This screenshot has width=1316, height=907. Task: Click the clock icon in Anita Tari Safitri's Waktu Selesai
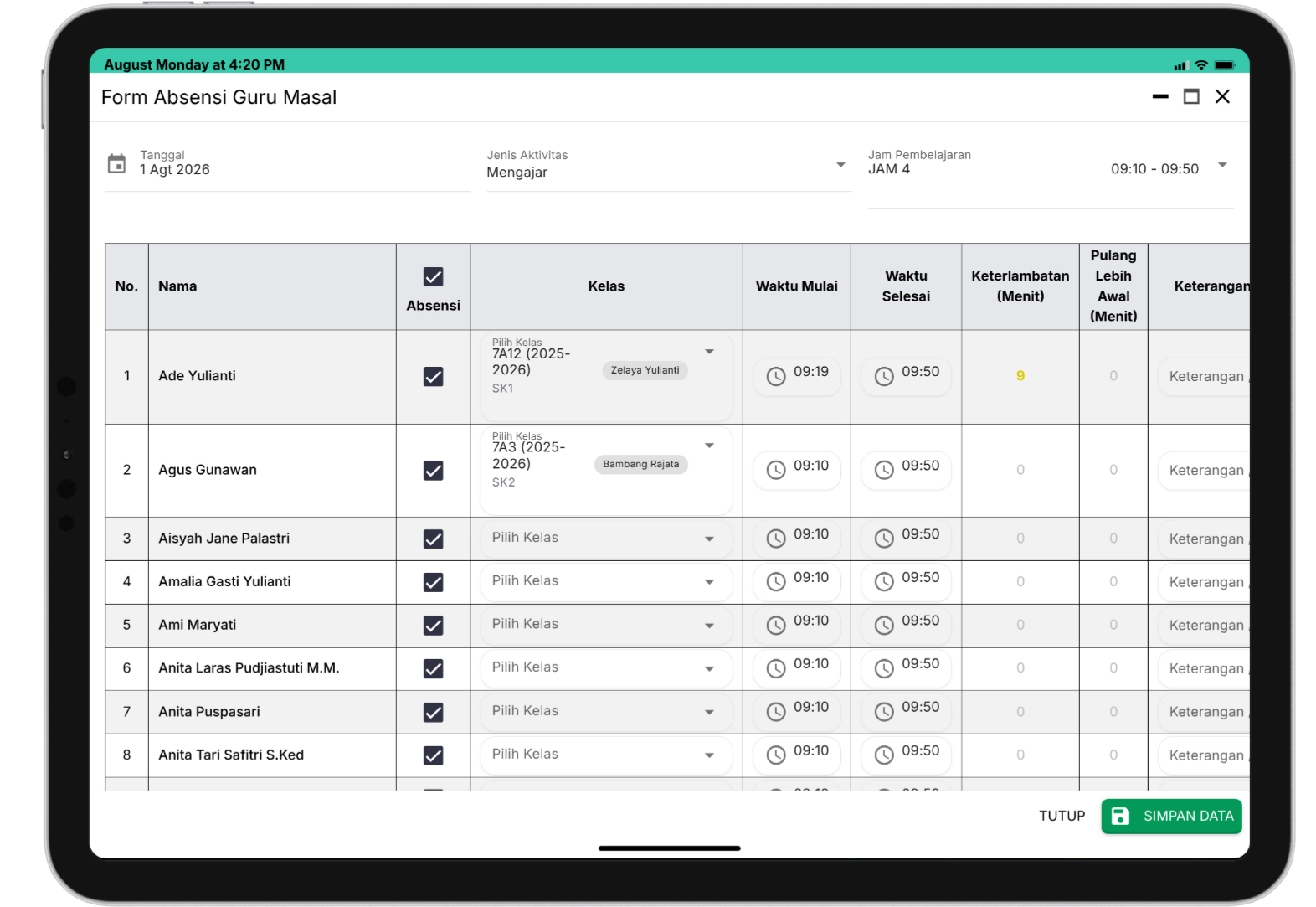pyautogui.click(x=884, y=755)
